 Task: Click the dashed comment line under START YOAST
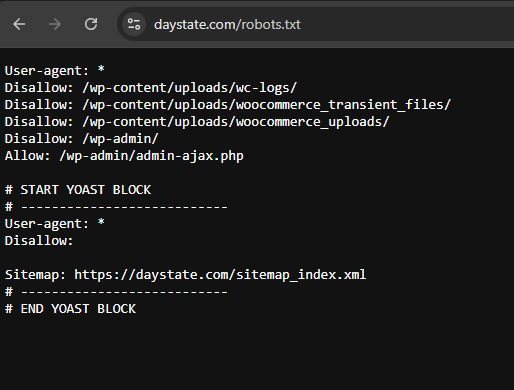116,207
